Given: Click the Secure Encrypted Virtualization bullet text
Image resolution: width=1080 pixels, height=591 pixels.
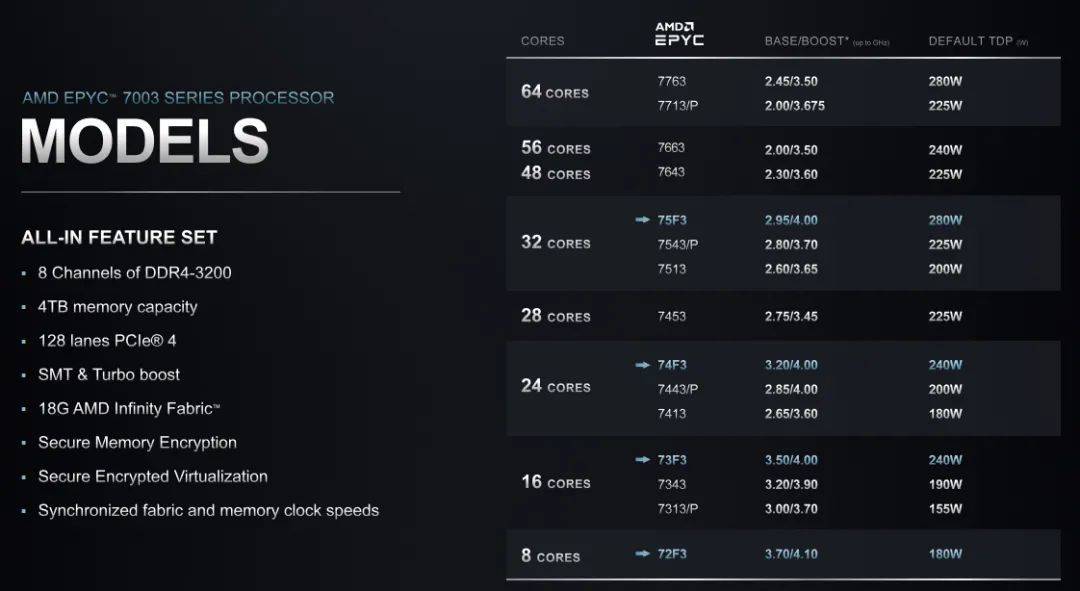Looking at the screenshot, I should 153,476.
